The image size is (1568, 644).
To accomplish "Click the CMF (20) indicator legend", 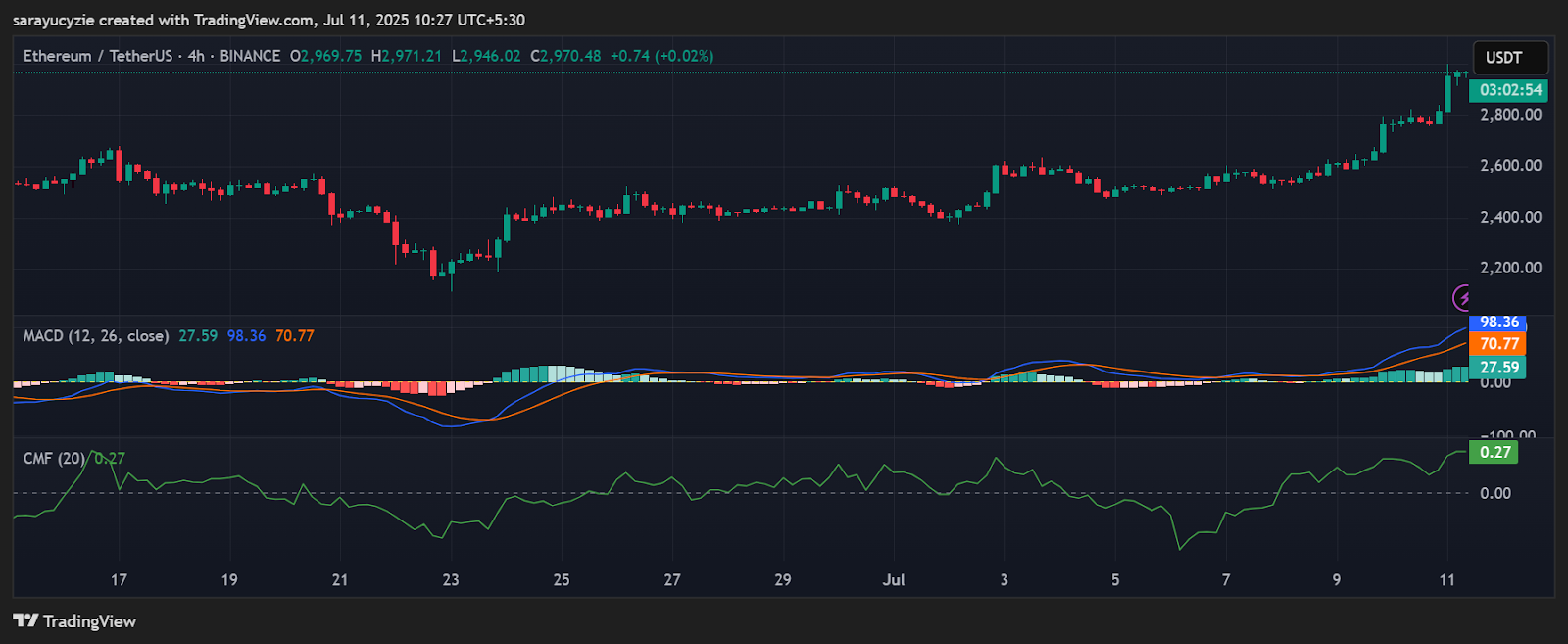I will [54, 458].
